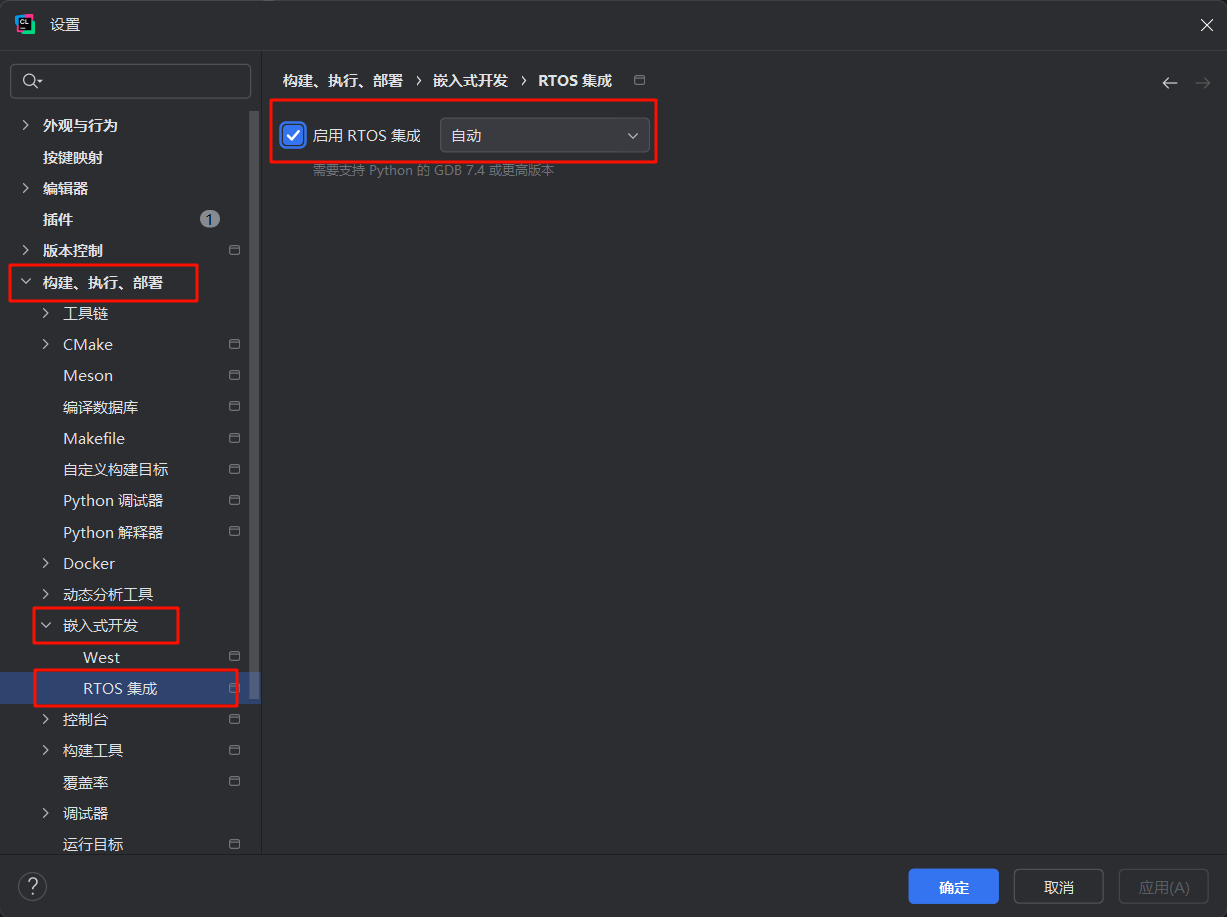1227x917 pixels.
Task: Click the search magnifier icon in settings
Action: click(x=31, y=81)
